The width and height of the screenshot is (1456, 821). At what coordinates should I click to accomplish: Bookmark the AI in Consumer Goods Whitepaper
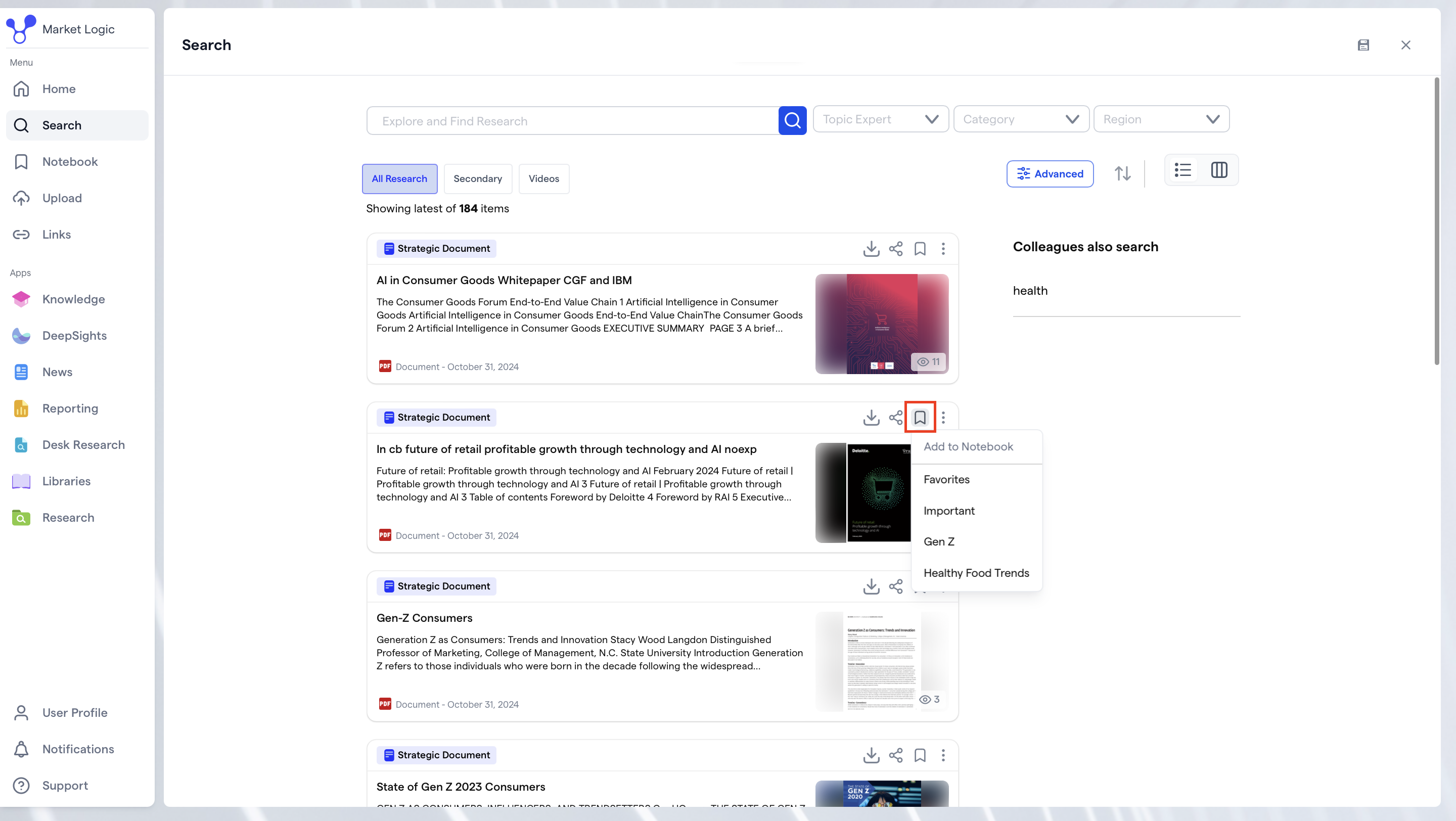tap(920, 249)
